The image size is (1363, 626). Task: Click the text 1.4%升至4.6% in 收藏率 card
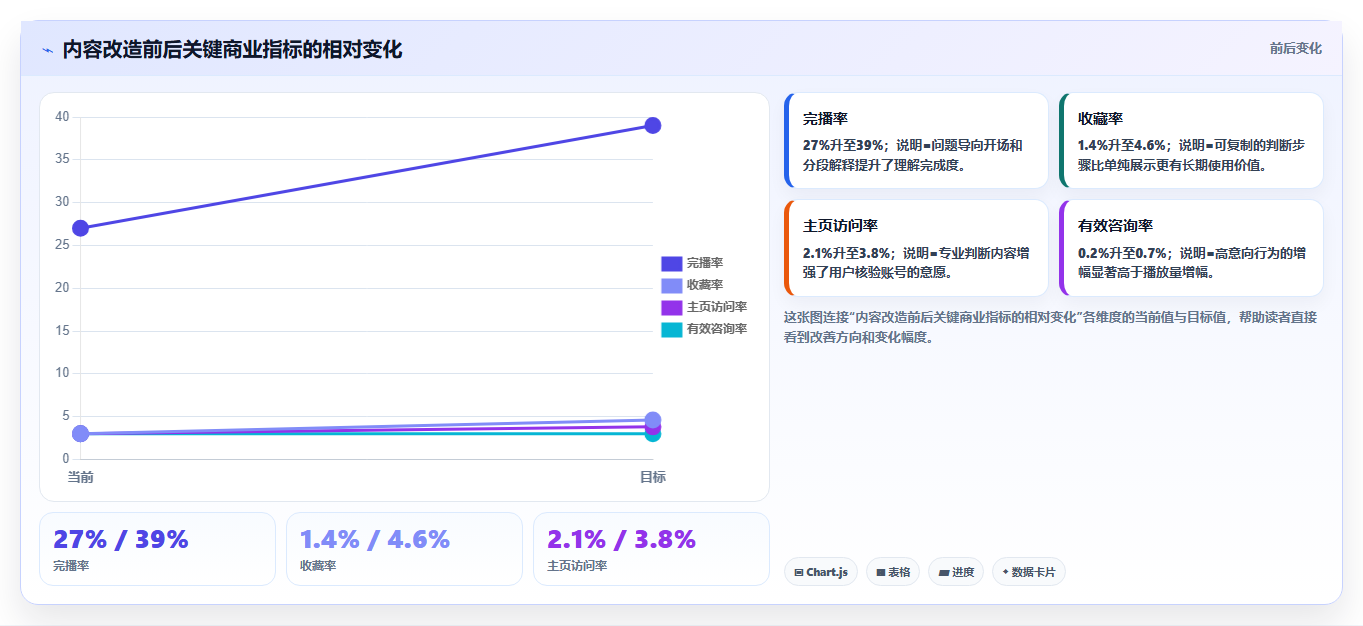point(1122,145)
